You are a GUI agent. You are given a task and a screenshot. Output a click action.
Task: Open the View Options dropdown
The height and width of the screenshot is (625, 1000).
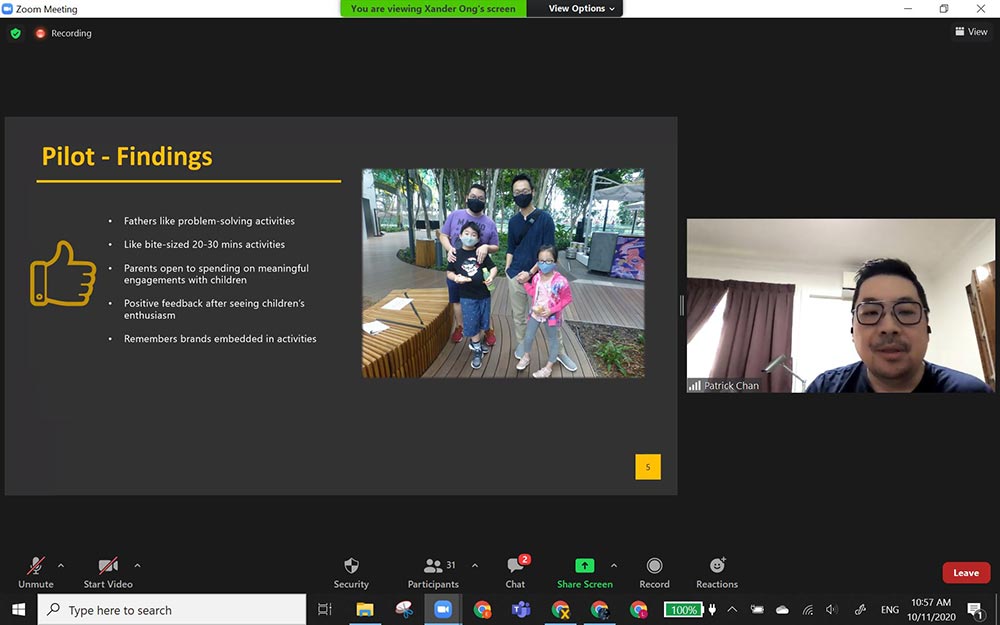[583, 9]
